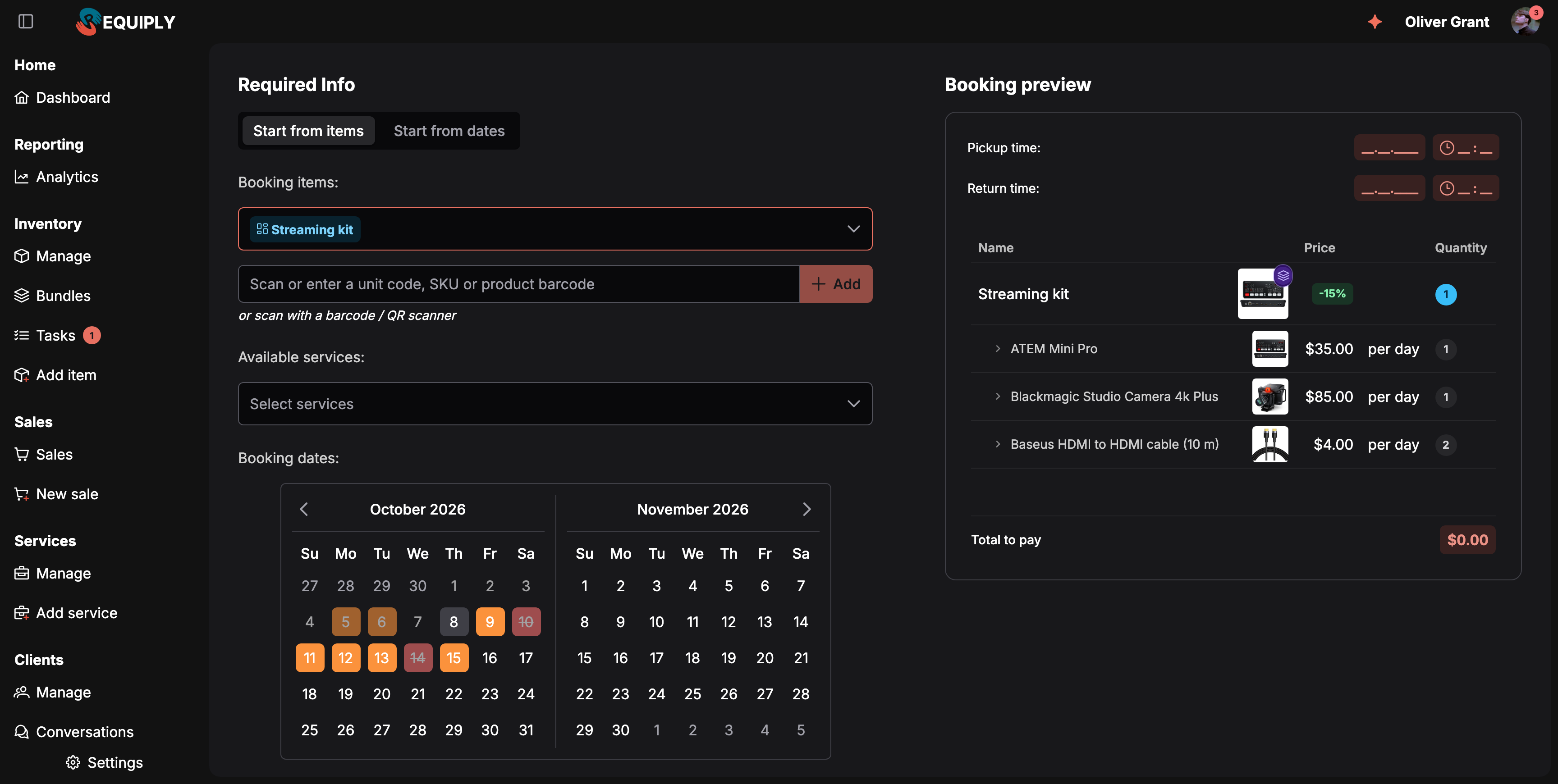Image resolution: width=1558 pixels, height=784 pixels.
Task: Collapse sidebar with the panel toggle icon
Action: [26, 22]
